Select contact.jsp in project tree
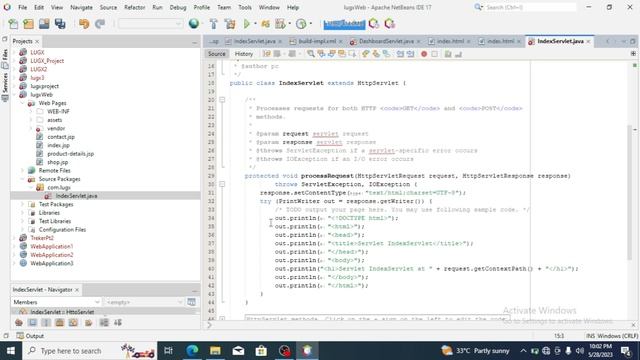640x360 pixels. [60, 137]
